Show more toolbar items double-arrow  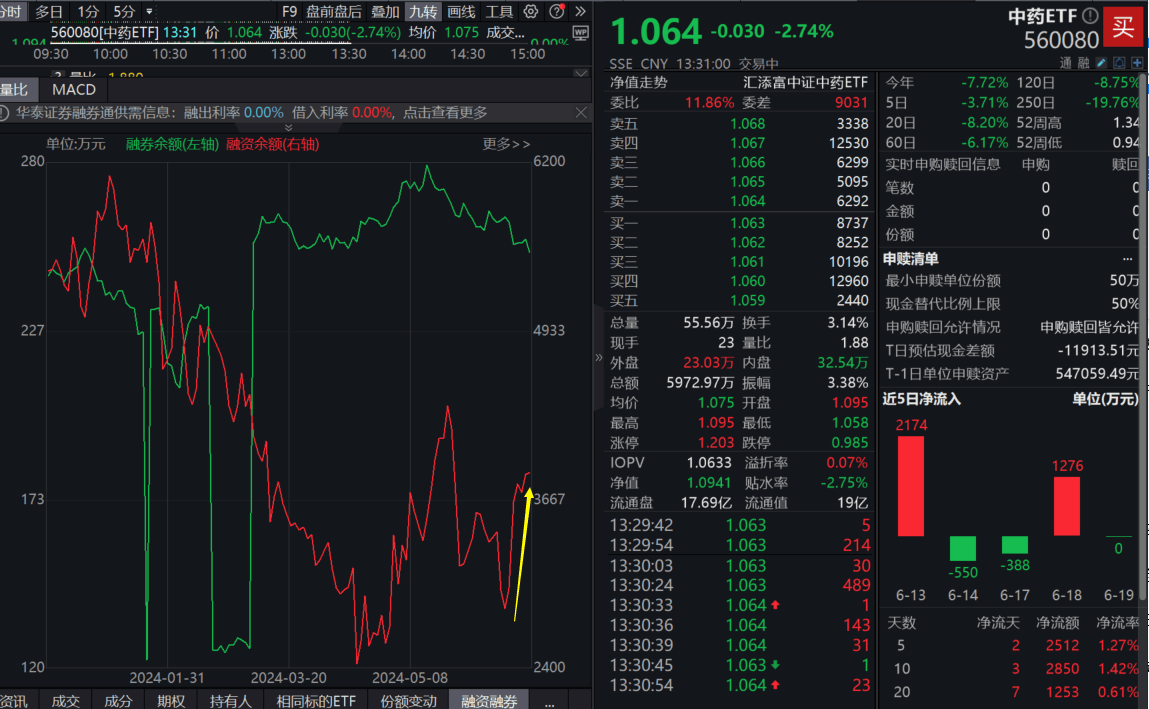pyautogui.click(x=580, y=11)
